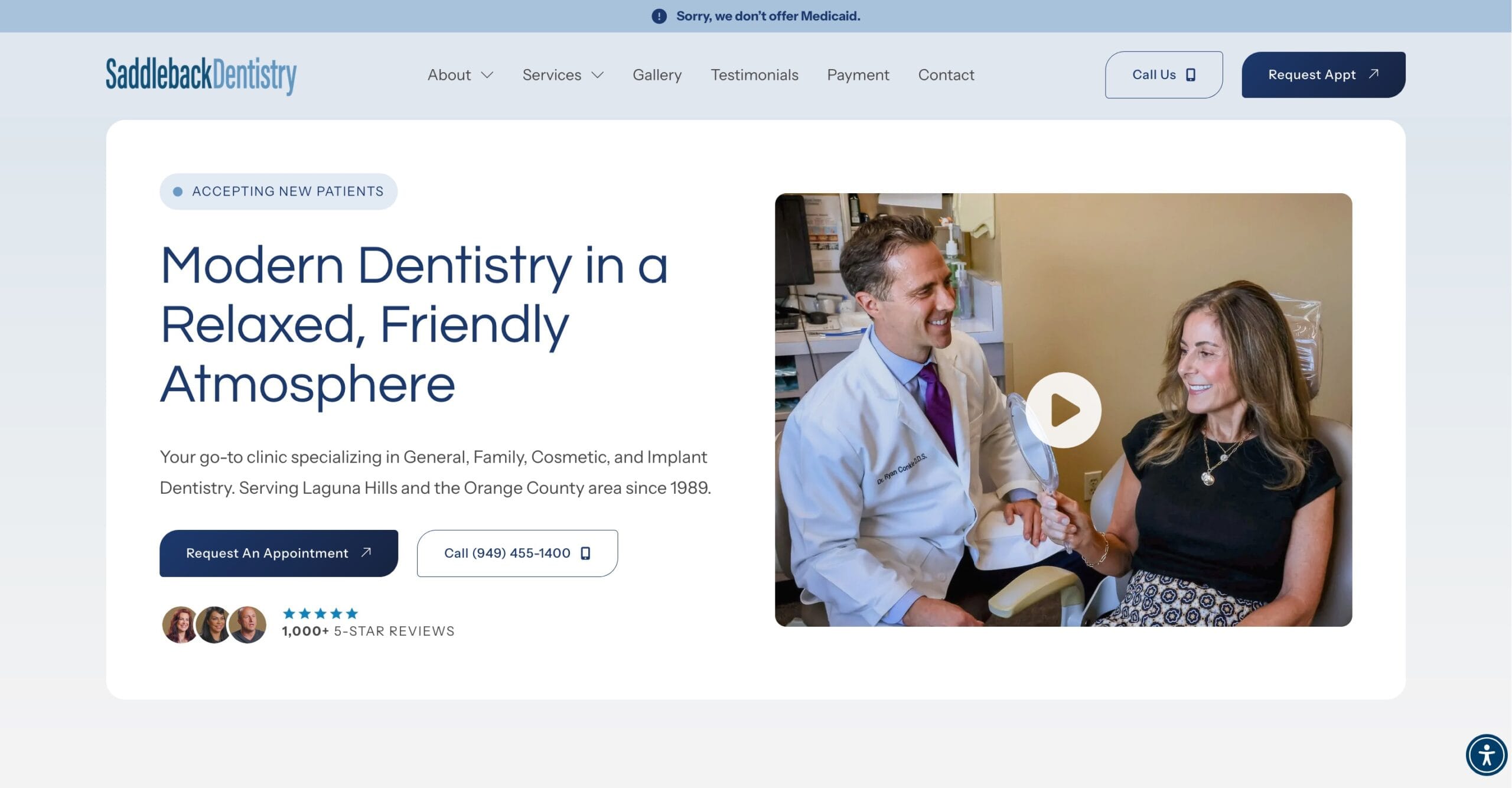The image size is (1512, 788).
Task: Expand the Services menu chevron
Action: (x=598, y=75)
